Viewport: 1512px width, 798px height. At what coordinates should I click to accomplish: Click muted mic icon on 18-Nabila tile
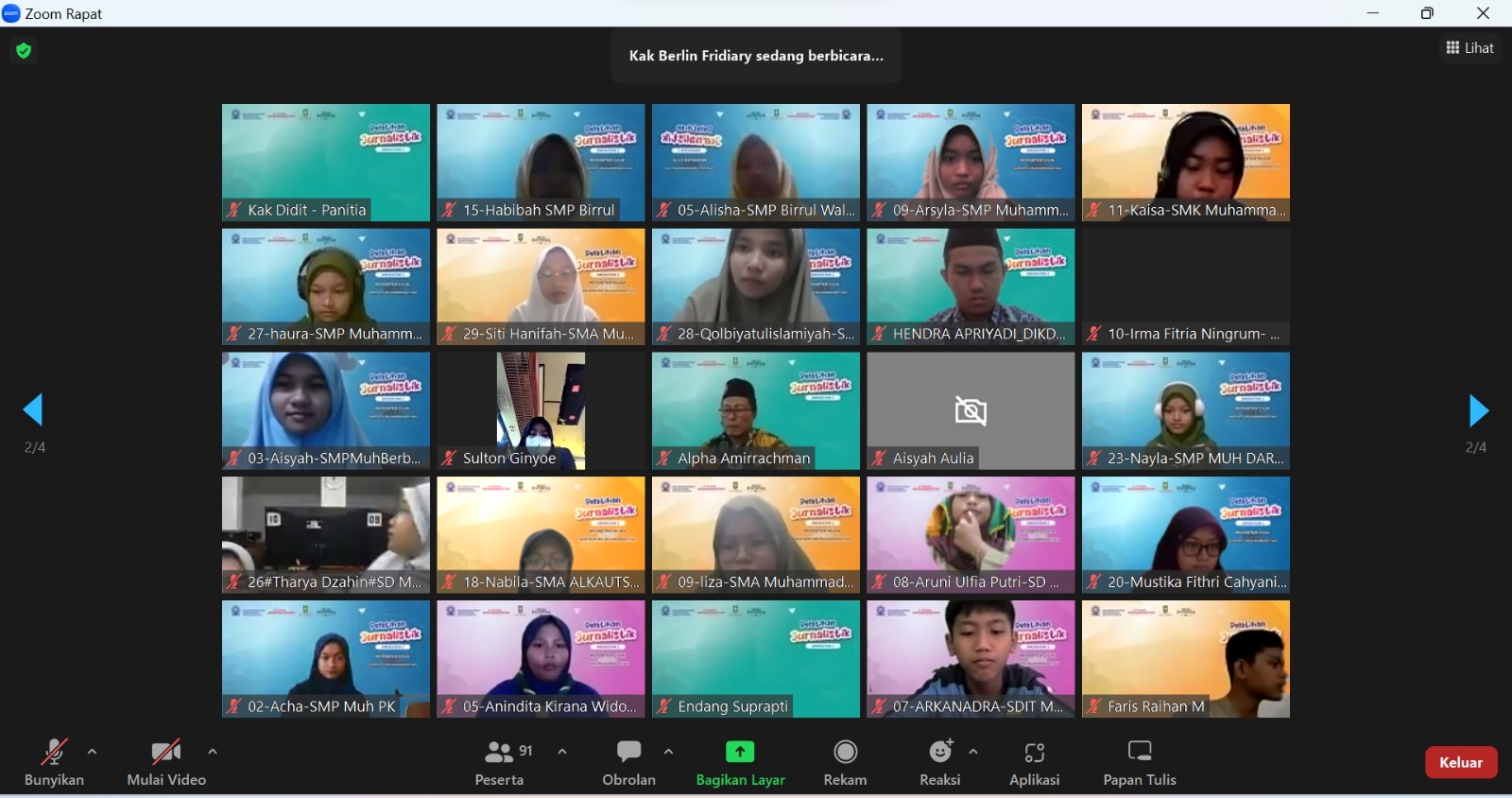[x=450, y=582]
